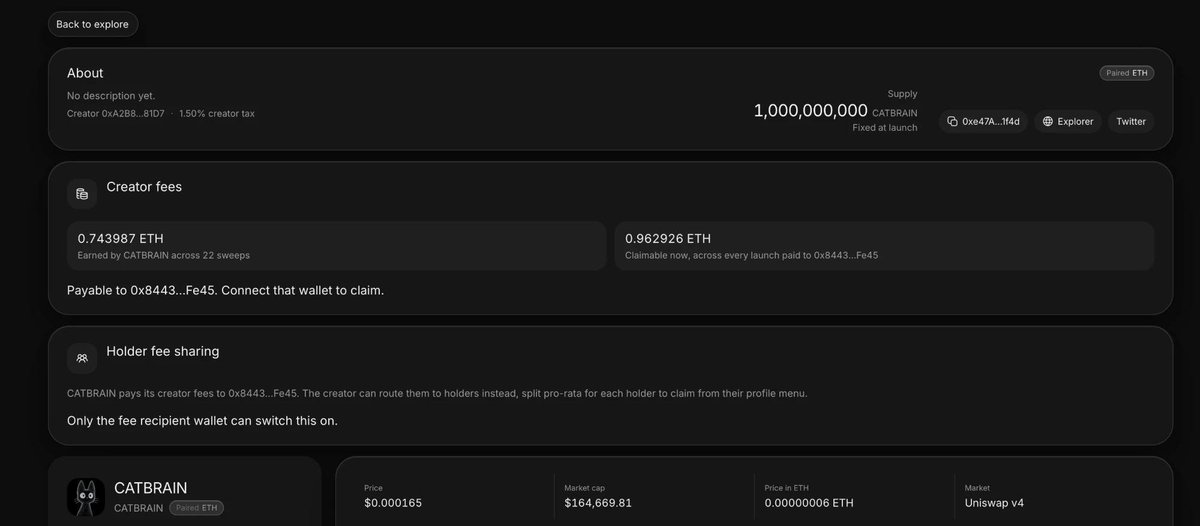Click the globe icon in Explorer button

(x=1048, y=121)
